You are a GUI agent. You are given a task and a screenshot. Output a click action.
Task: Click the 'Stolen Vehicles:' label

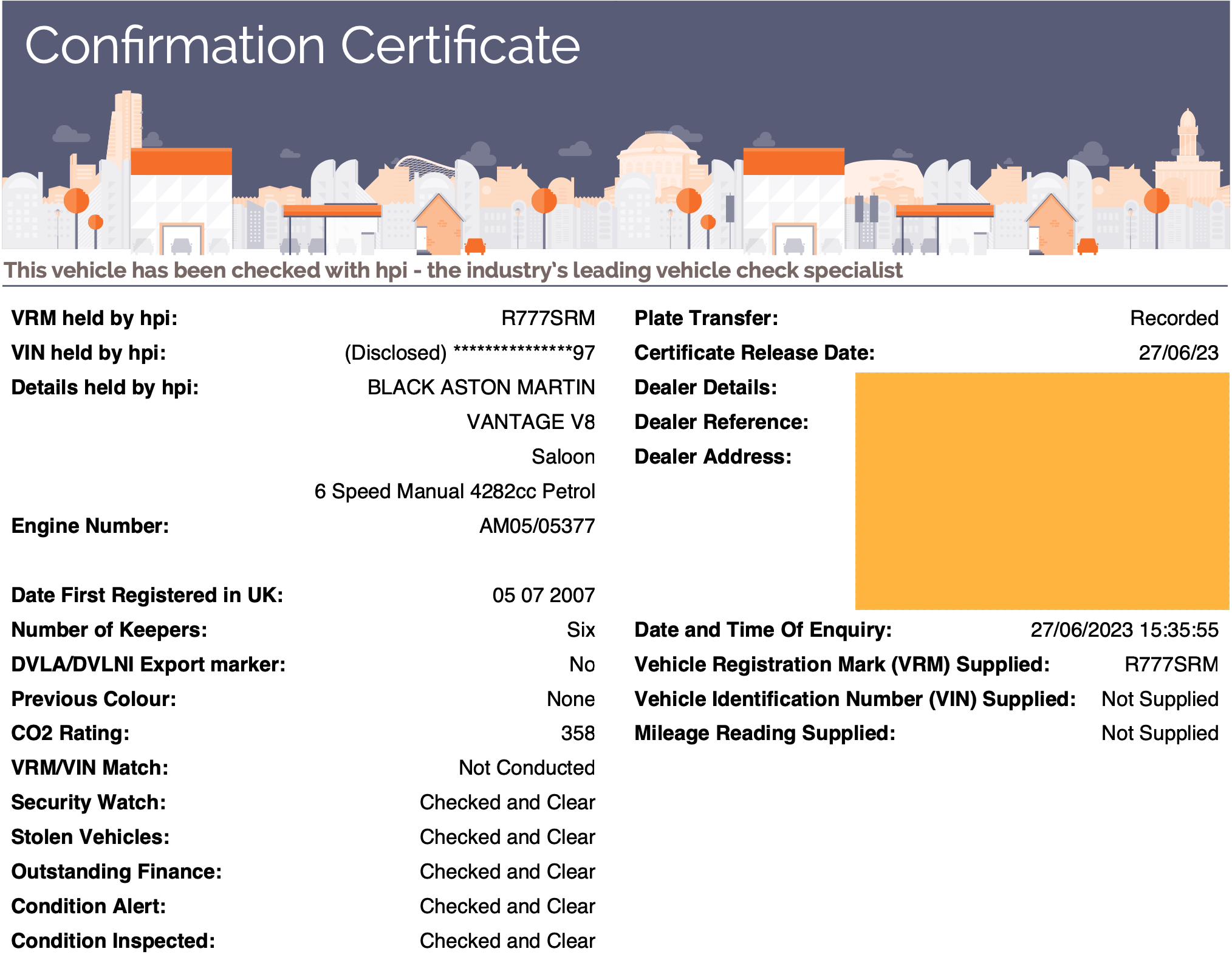(91, 837)
